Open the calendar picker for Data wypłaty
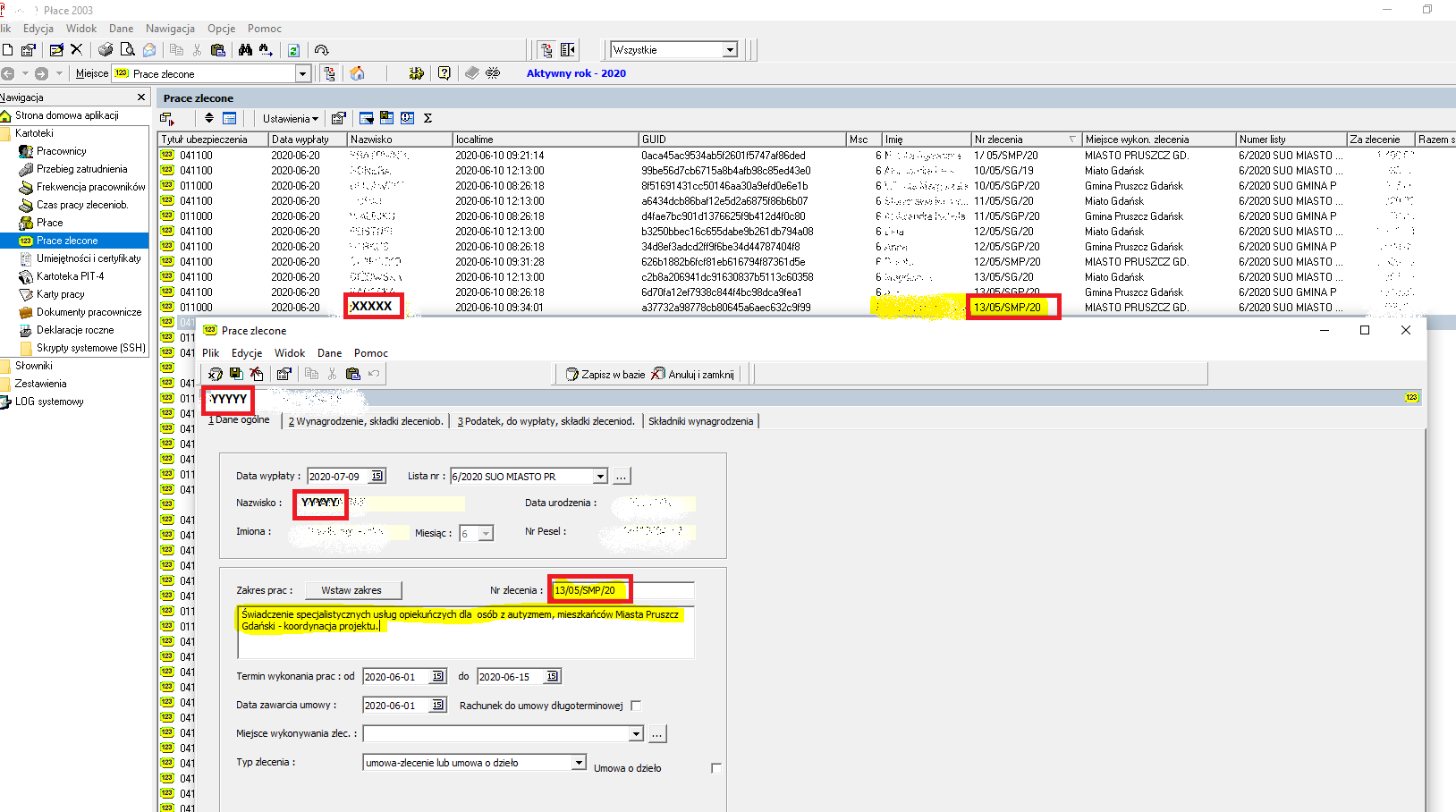1456x812 pixels. tap(377, 476)
